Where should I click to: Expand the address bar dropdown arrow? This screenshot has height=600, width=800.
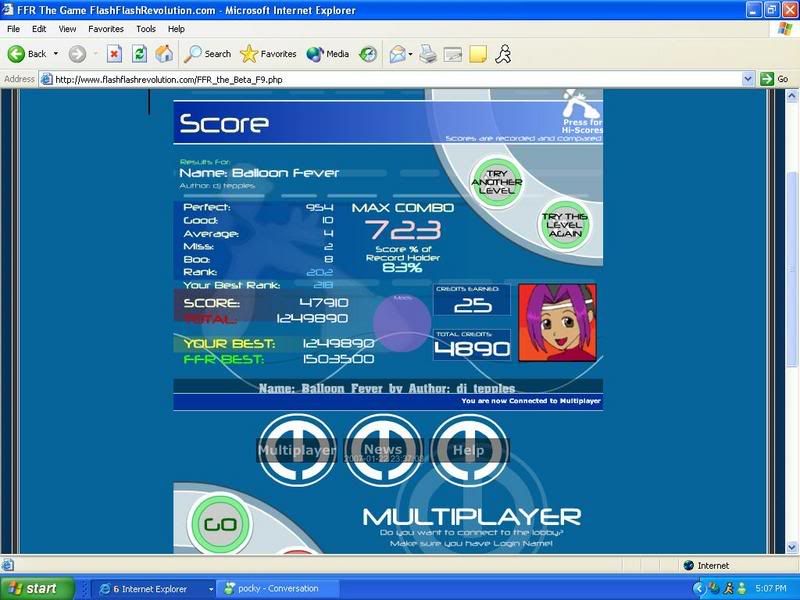coord(747,79)
